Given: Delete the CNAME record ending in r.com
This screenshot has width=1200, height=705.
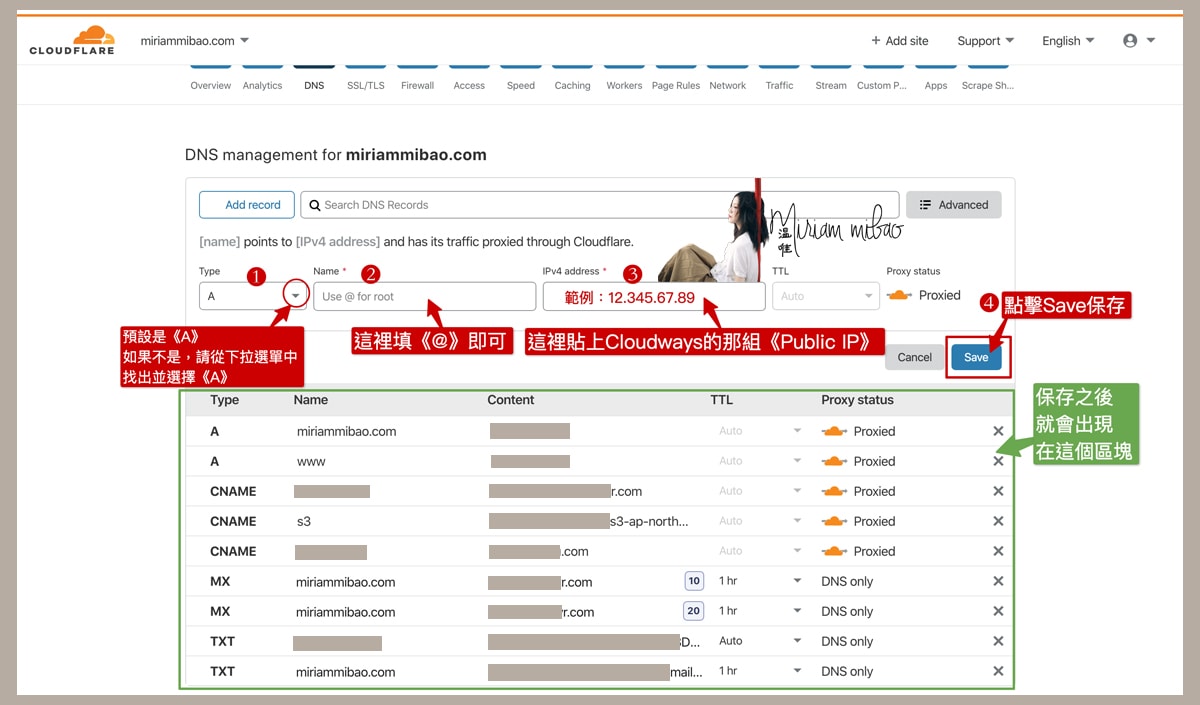Looking at the screenshot, I should [x=998, y=491].
